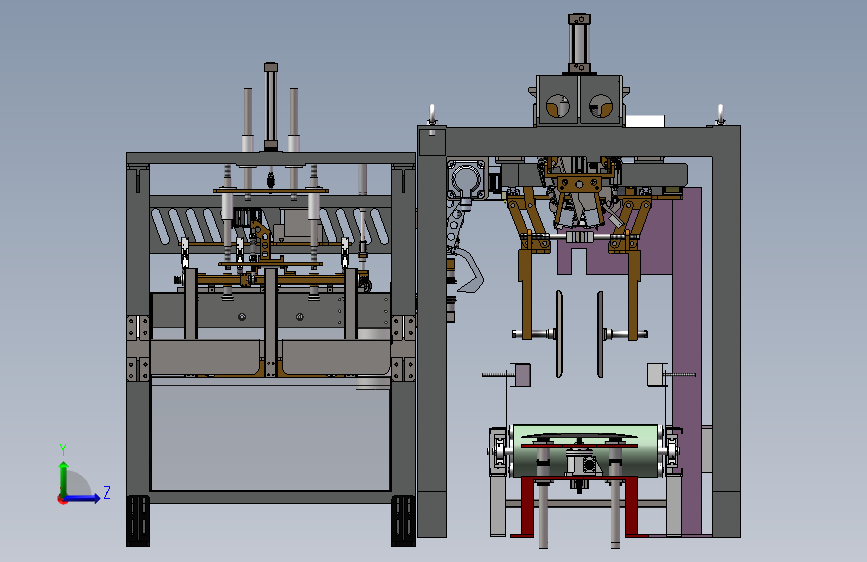The width and height of the screenshot is (867, 562).
Task: Click the red X axis origin dot of the triad
Action: pos(61,499)
